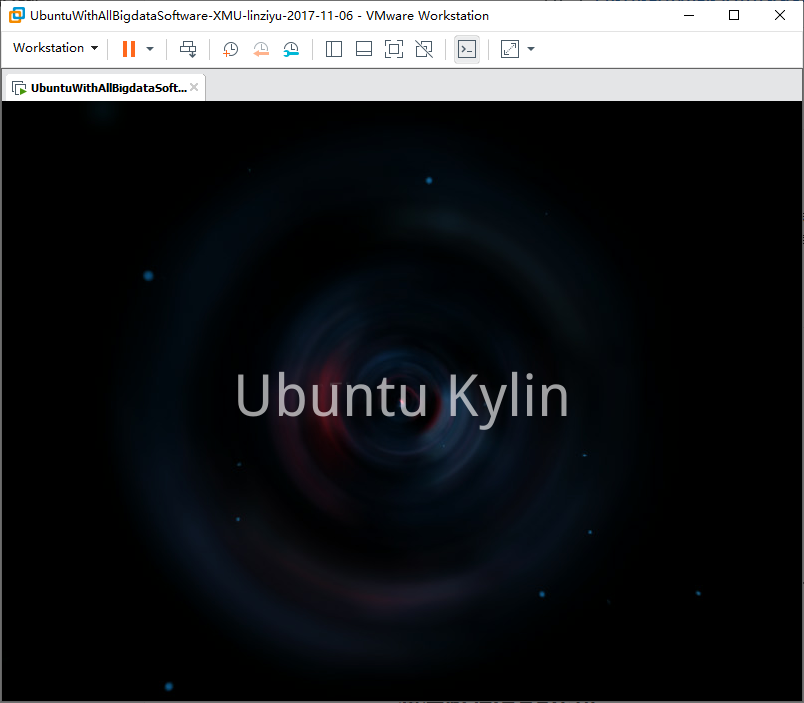
Task: Toggle the thumbnail bar view
Action: coord(364,49)
